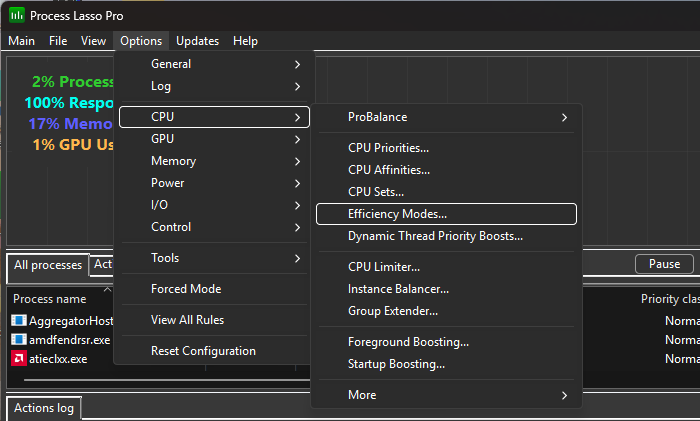The width and height of the screenshot is (700, 421).
Task: Switch to All processes tab
Action: pos(48,265)
